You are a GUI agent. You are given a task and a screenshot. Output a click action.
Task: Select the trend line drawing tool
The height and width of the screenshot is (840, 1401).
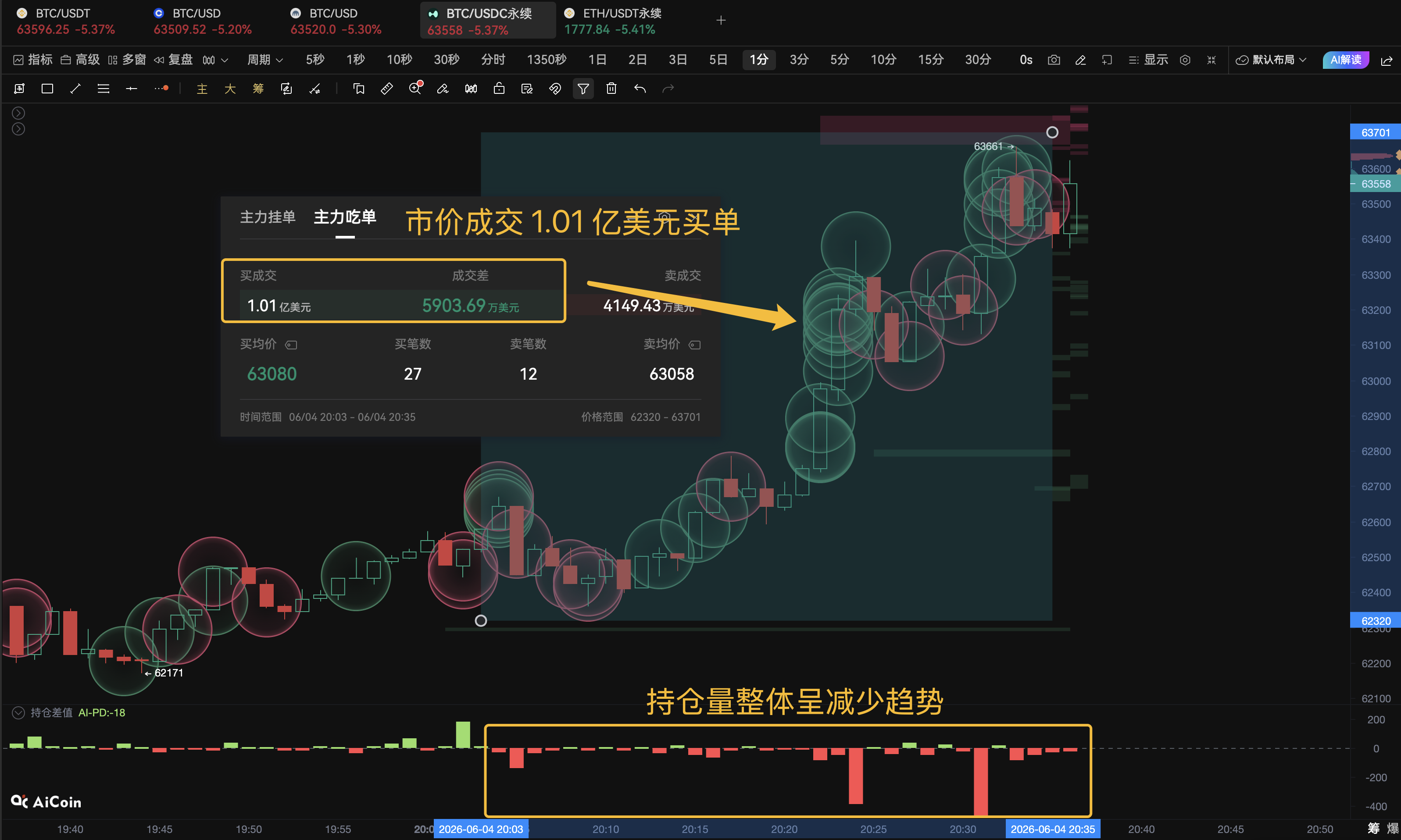click(75, 89)
